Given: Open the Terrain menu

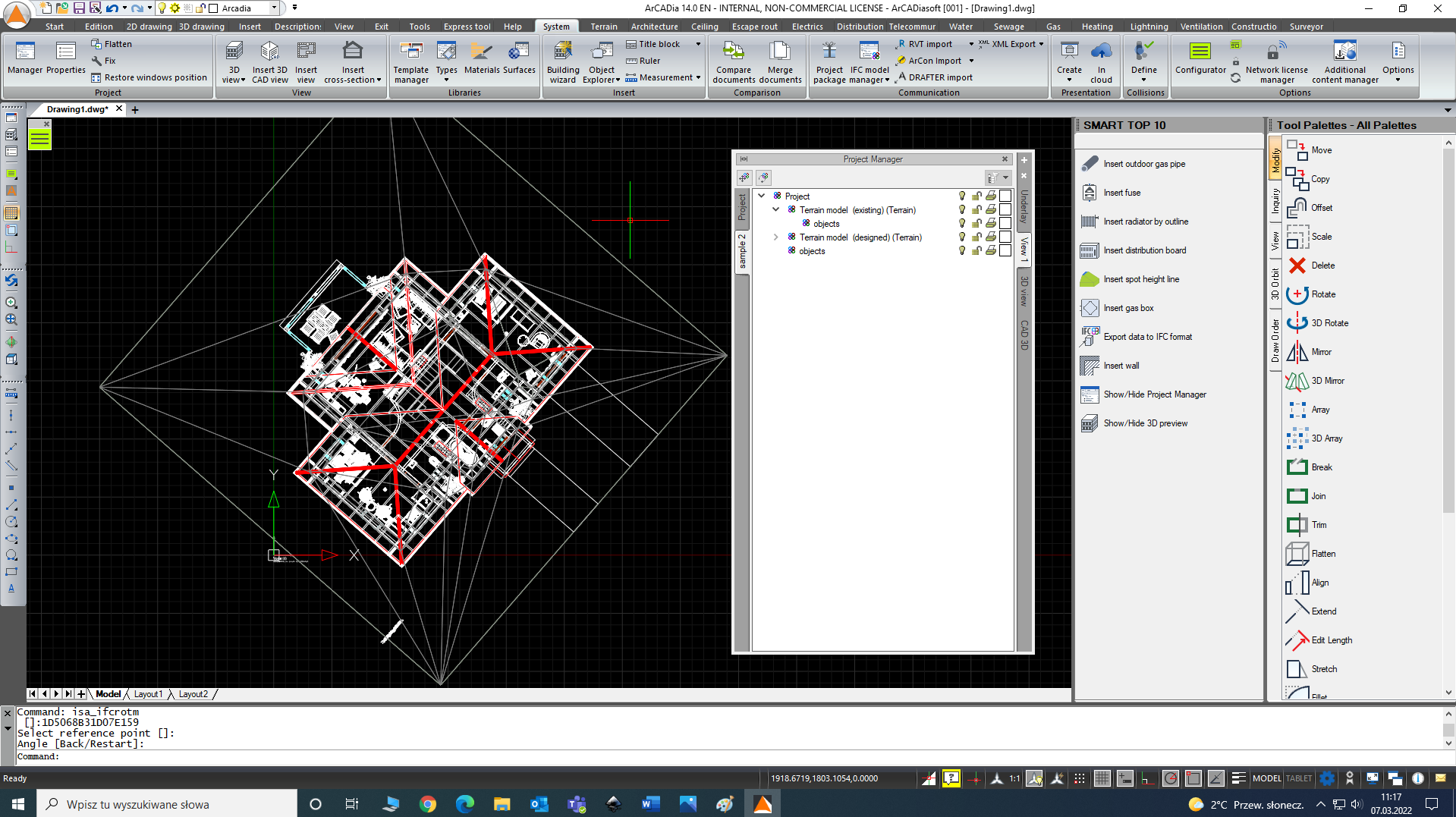Looking at the screenshot, I should (x=603, y=26).
